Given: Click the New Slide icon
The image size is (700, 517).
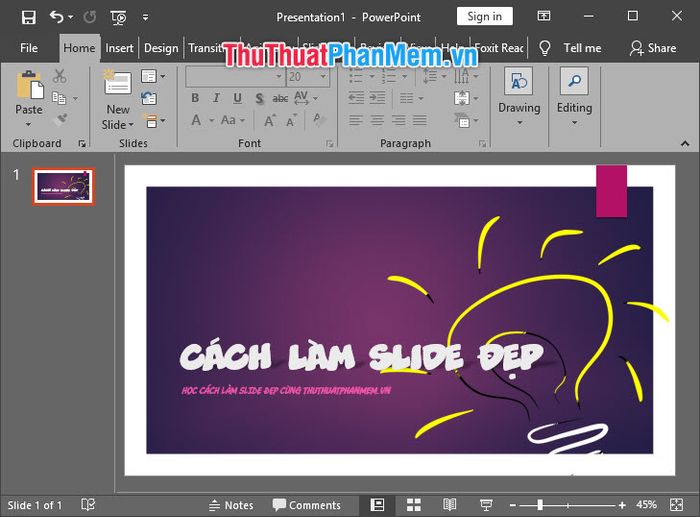Looking at the screenshot, I should (118, 82).
